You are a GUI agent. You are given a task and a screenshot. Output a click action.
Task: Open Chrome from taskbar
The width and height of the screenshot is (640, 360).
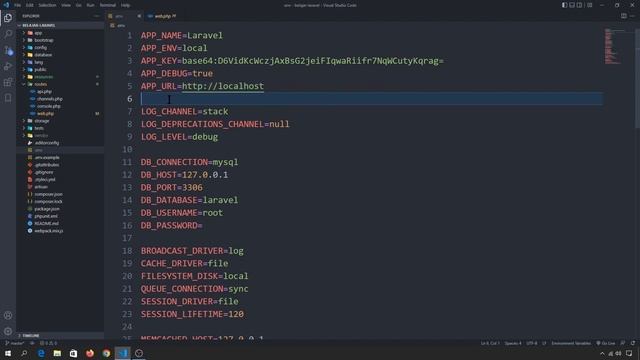click(x=106, y=353)
